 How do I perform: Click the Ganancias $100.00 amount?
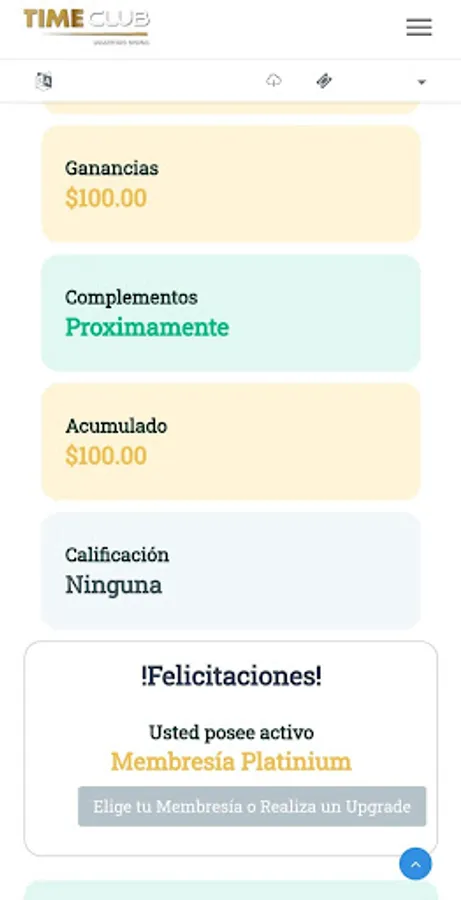(x=106, y=198)
